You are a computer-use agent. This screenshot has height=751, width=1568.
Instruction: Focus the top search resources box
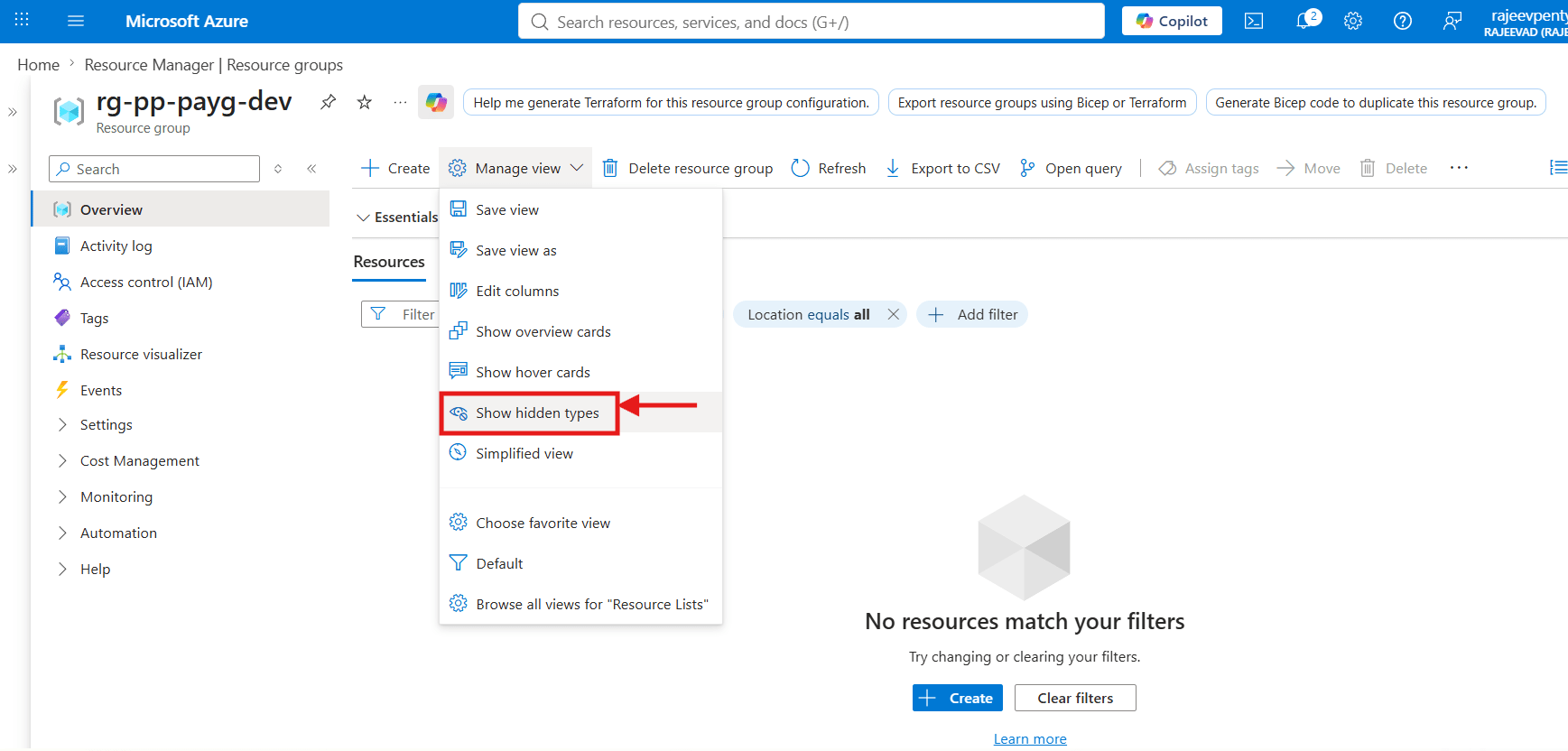(x=812, y=21)
